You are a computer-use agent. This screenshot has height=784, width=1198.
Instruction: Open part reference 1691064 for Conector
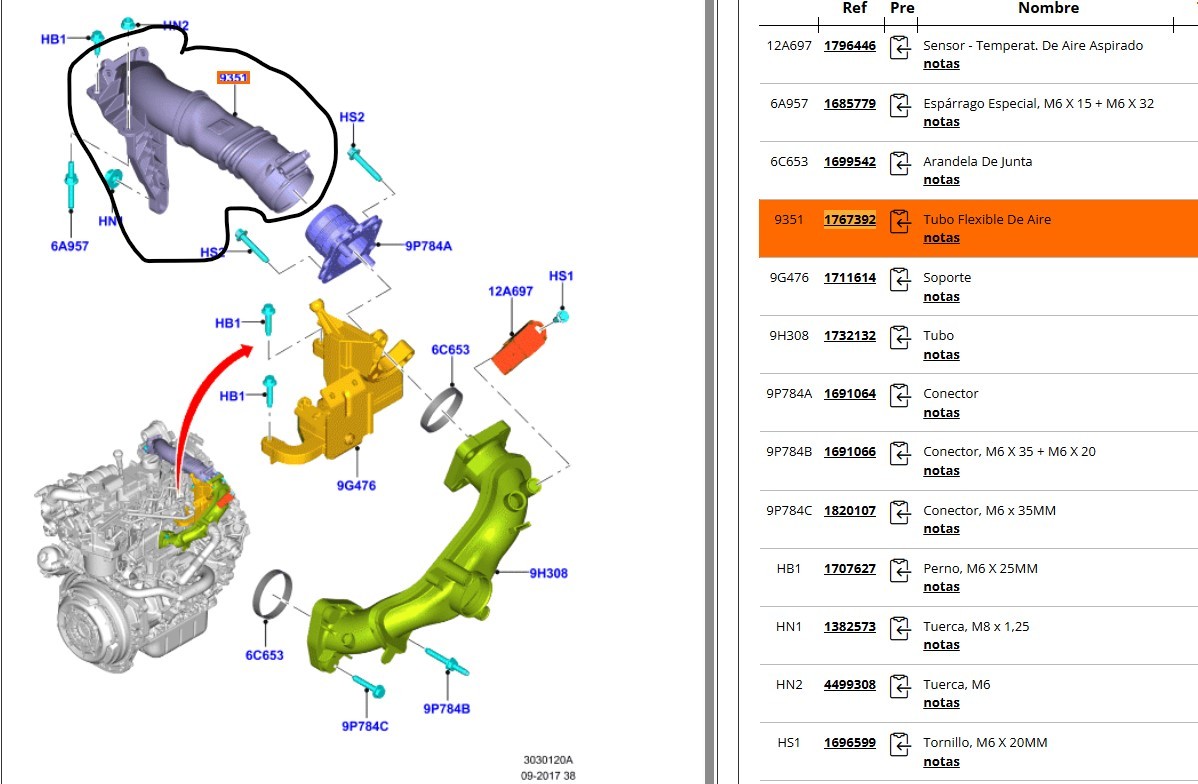(x=849, y=394)
